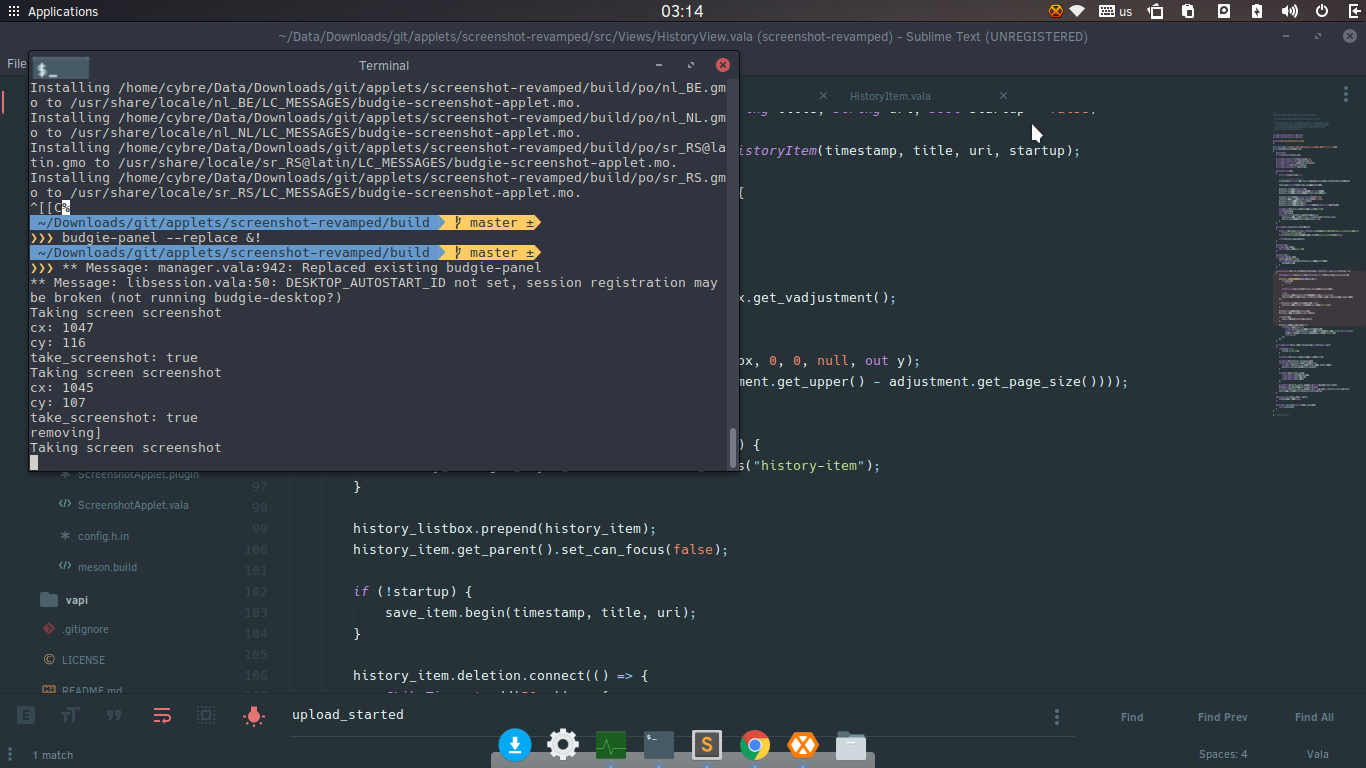Click terminal text 'take_screenshot: true' under cy: 107
The width and height of the screenshot is (1366, 768).
click(x=114, y=418)
